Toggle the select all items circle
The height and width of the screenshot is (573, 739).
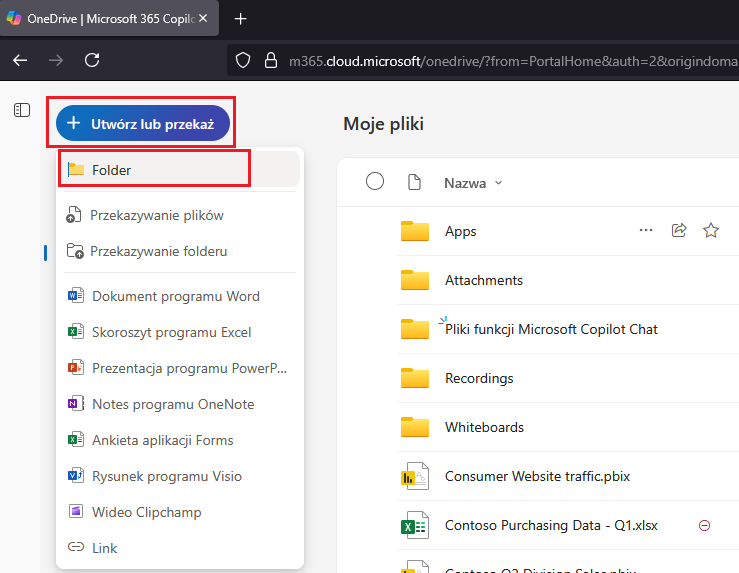coord(375,181)
